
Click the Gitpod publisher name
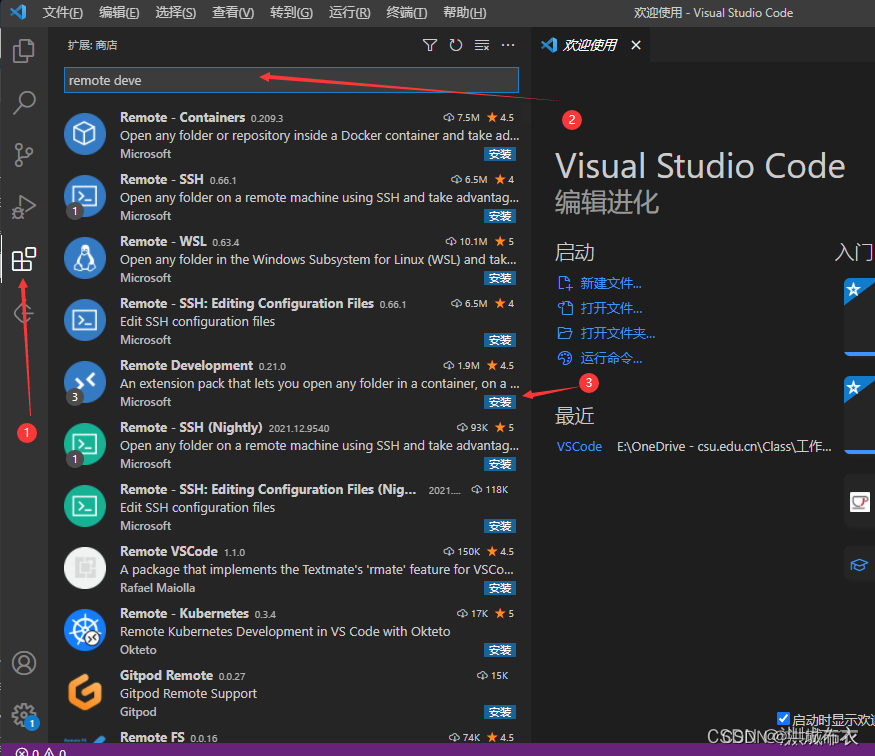138,712
